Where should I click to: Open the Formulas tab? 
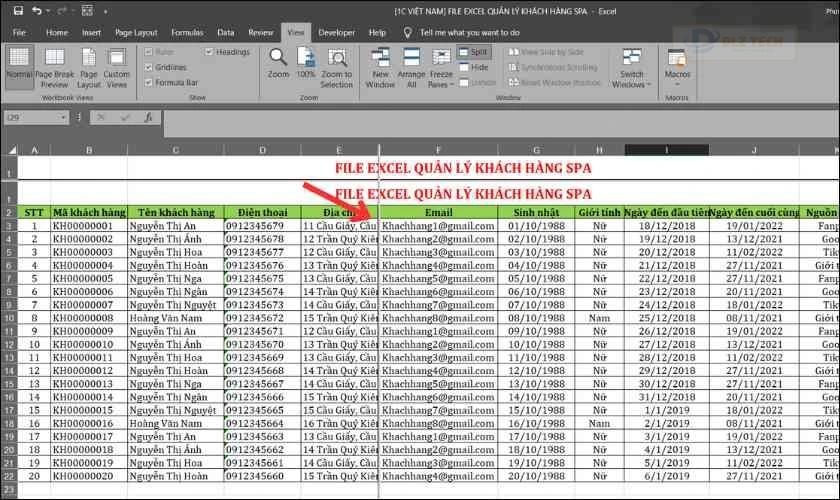[x=187, y=33]
